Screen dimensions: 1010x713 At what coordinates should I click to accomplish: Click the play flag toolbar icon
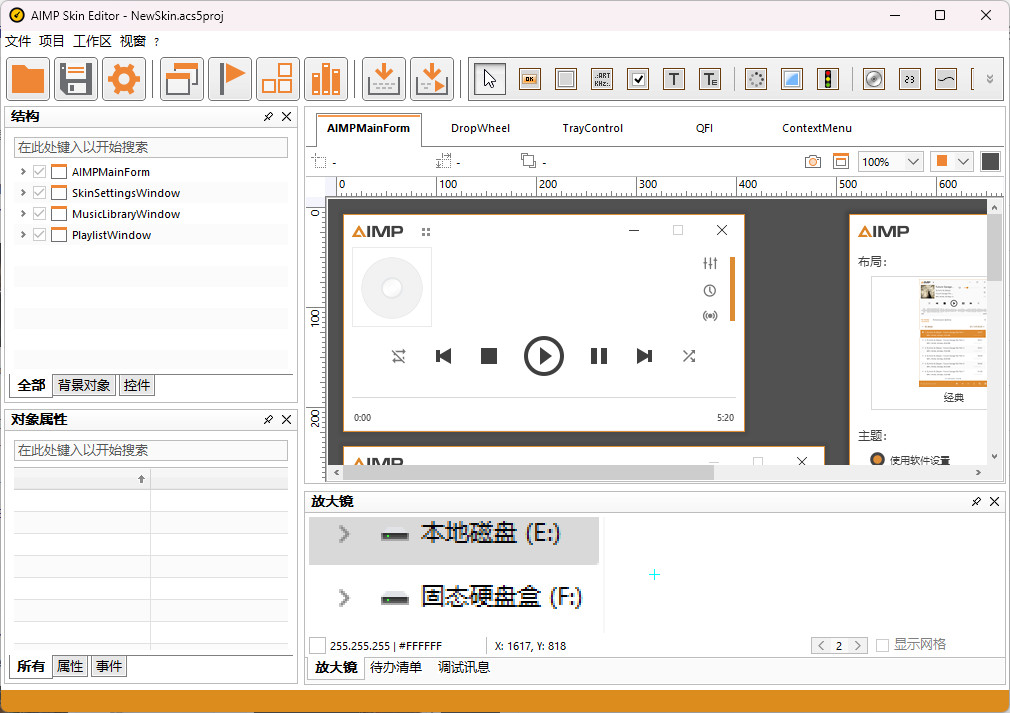tap(230, 79)
